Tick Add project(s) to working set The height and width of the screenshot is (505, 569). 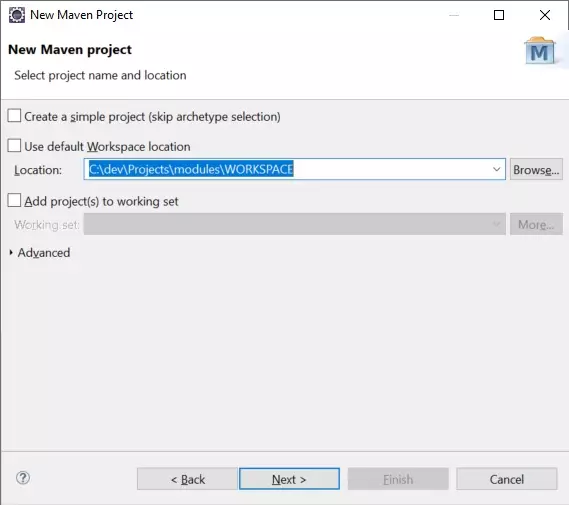(x=14, y=200)
